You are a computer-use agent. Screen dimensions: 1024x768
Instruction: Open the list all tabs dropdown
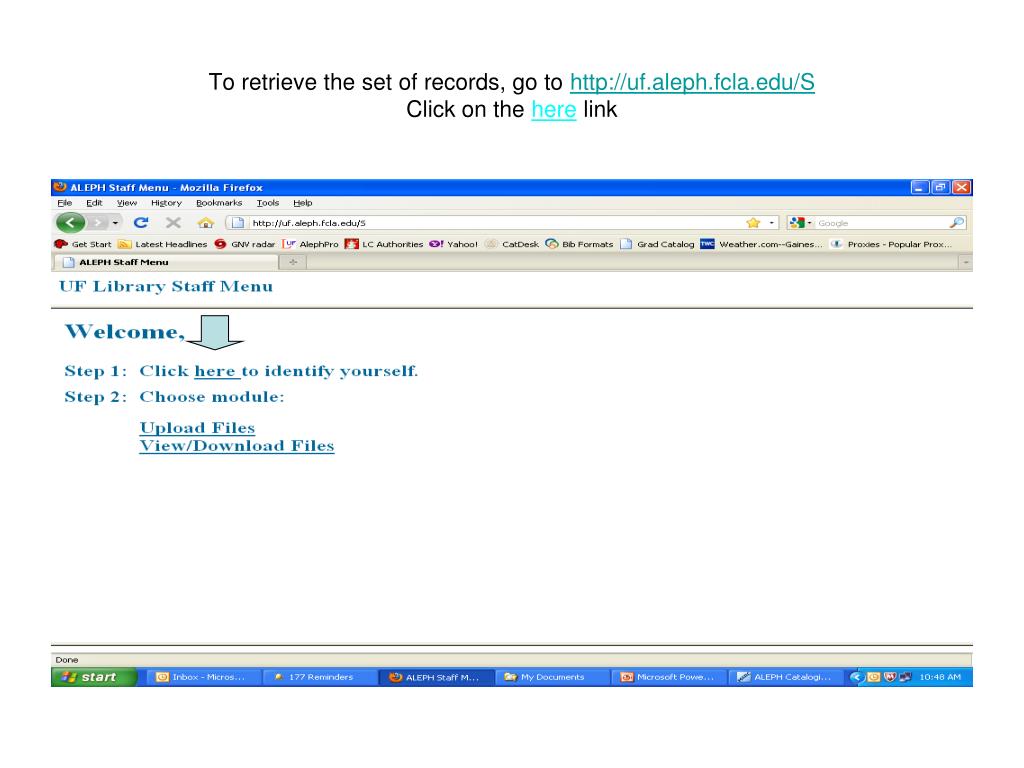(x=965, y=263)
